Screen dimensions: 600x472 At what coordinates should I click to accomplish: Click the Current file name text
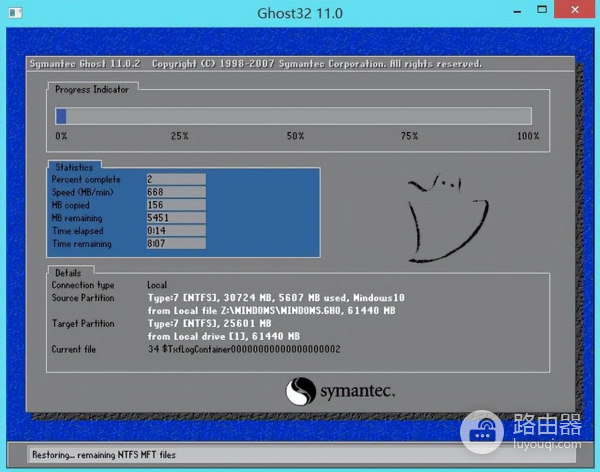click(245, 349)
